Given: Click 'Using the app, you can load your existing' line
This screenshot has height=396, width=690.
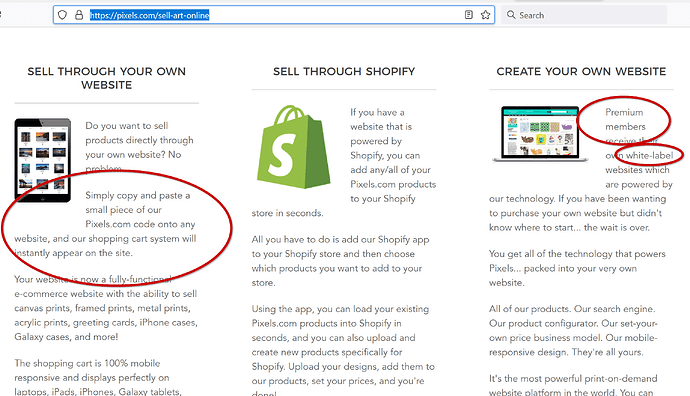Looking at the screenshot, I should click(340, 309).
